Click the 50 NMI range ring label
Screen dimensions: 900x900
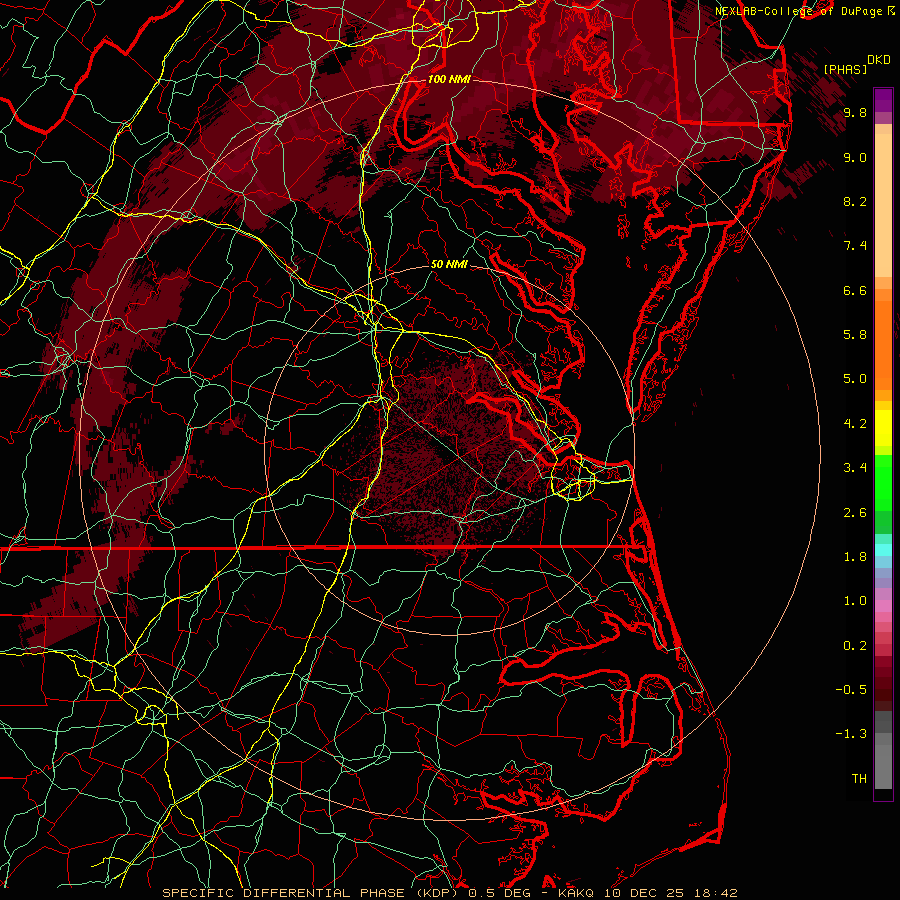(x=449, y=264)
